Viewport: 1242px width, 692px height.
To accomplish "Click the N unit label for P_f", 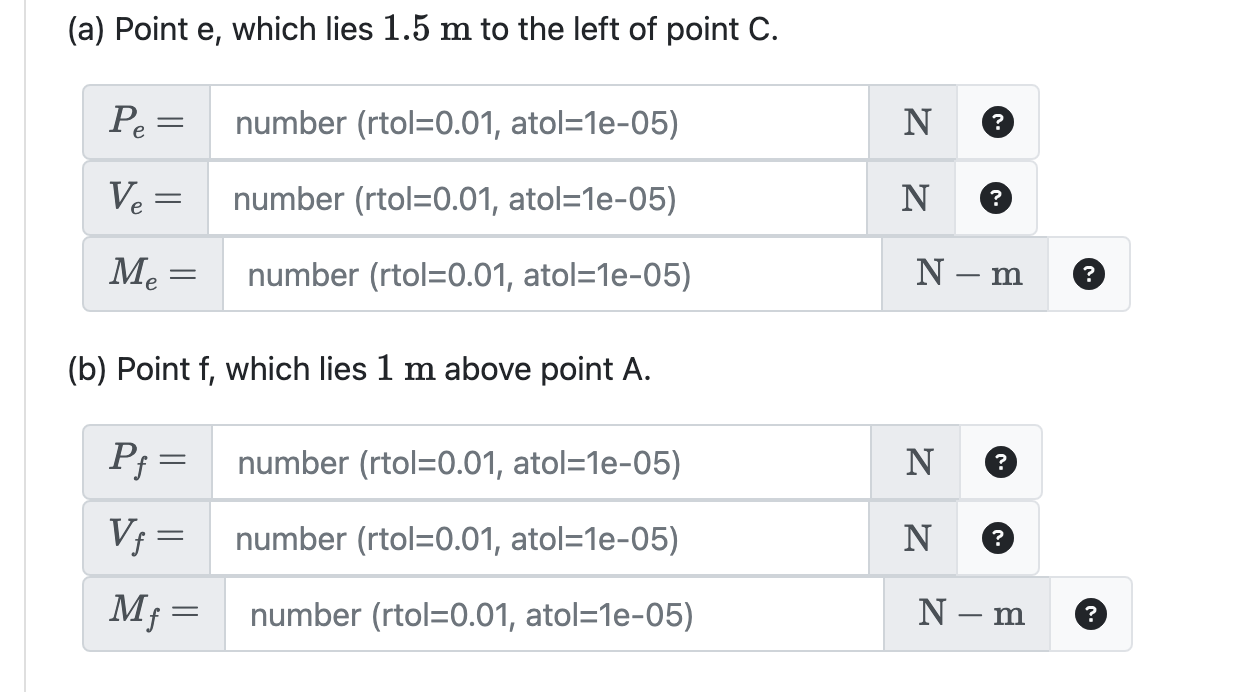I will 916,463.
